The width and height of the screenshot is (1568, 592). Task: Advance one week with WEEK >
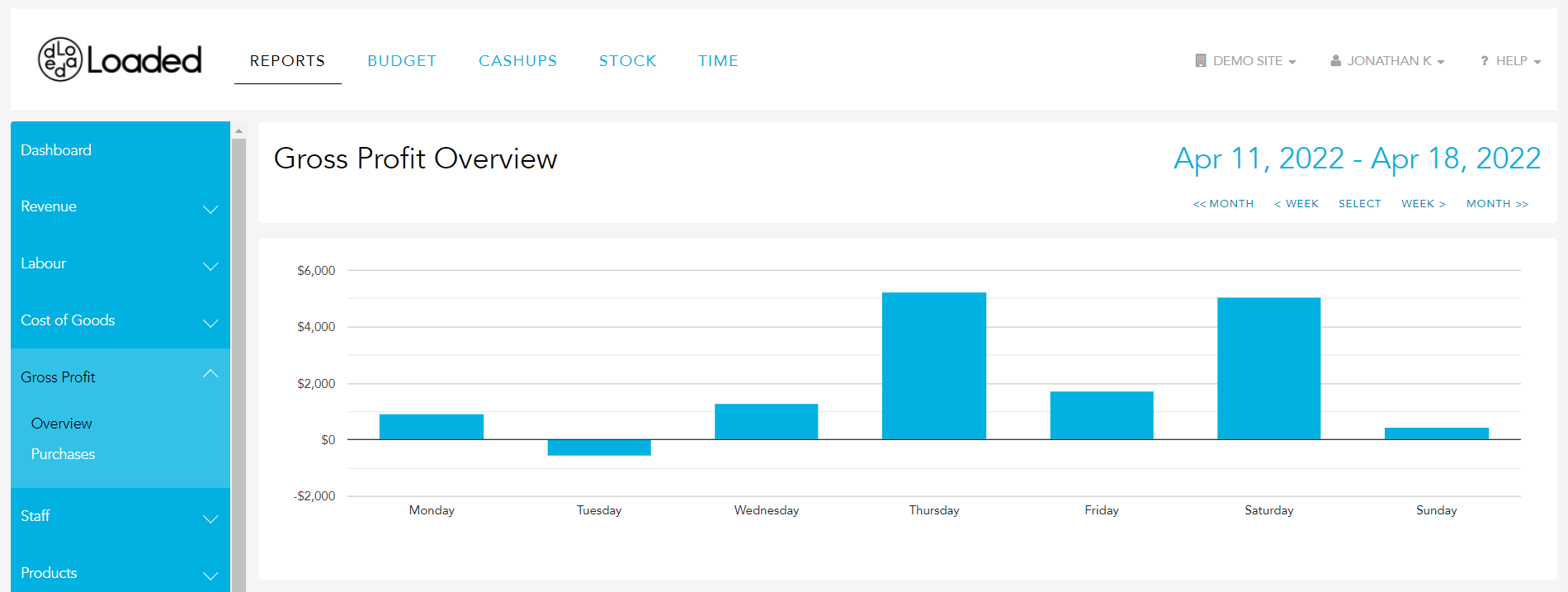[1424, 204]
